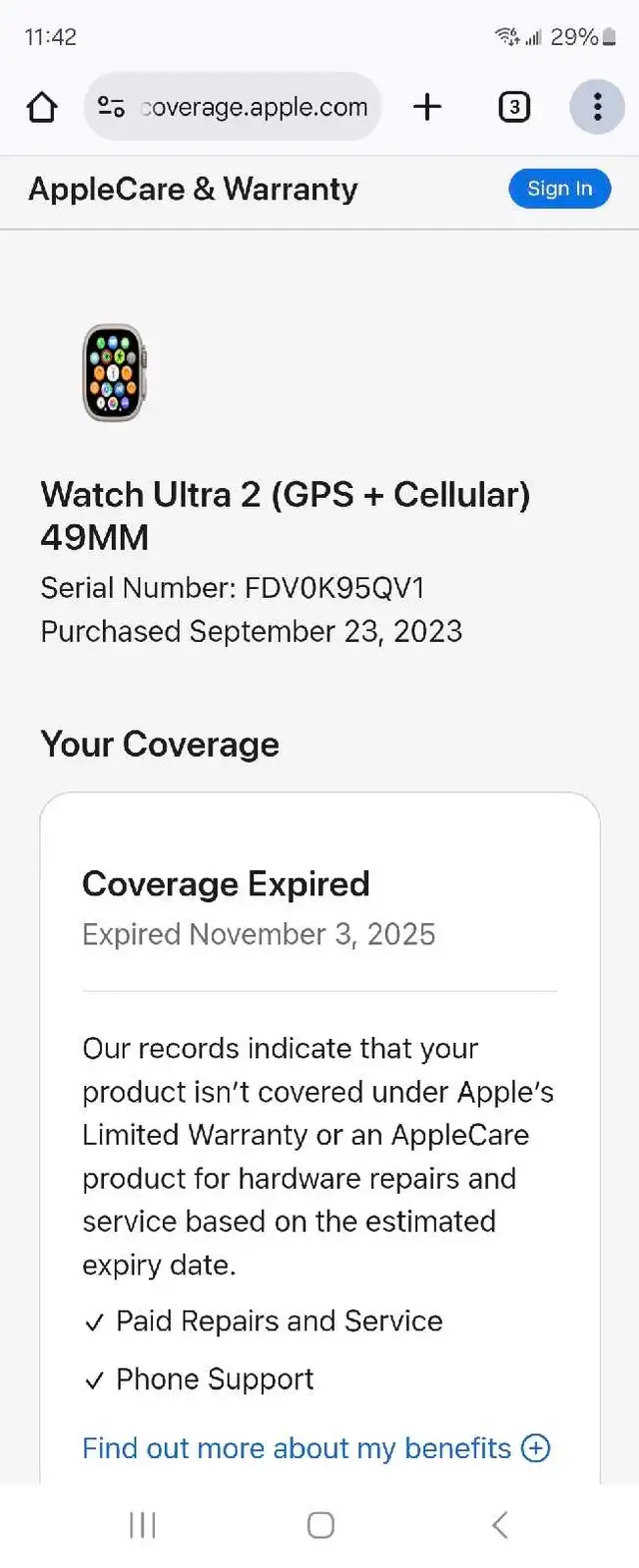
Task: Tap the Wi-Fi signal status icon
Action: pyautogui.click(x=506, y=38)
